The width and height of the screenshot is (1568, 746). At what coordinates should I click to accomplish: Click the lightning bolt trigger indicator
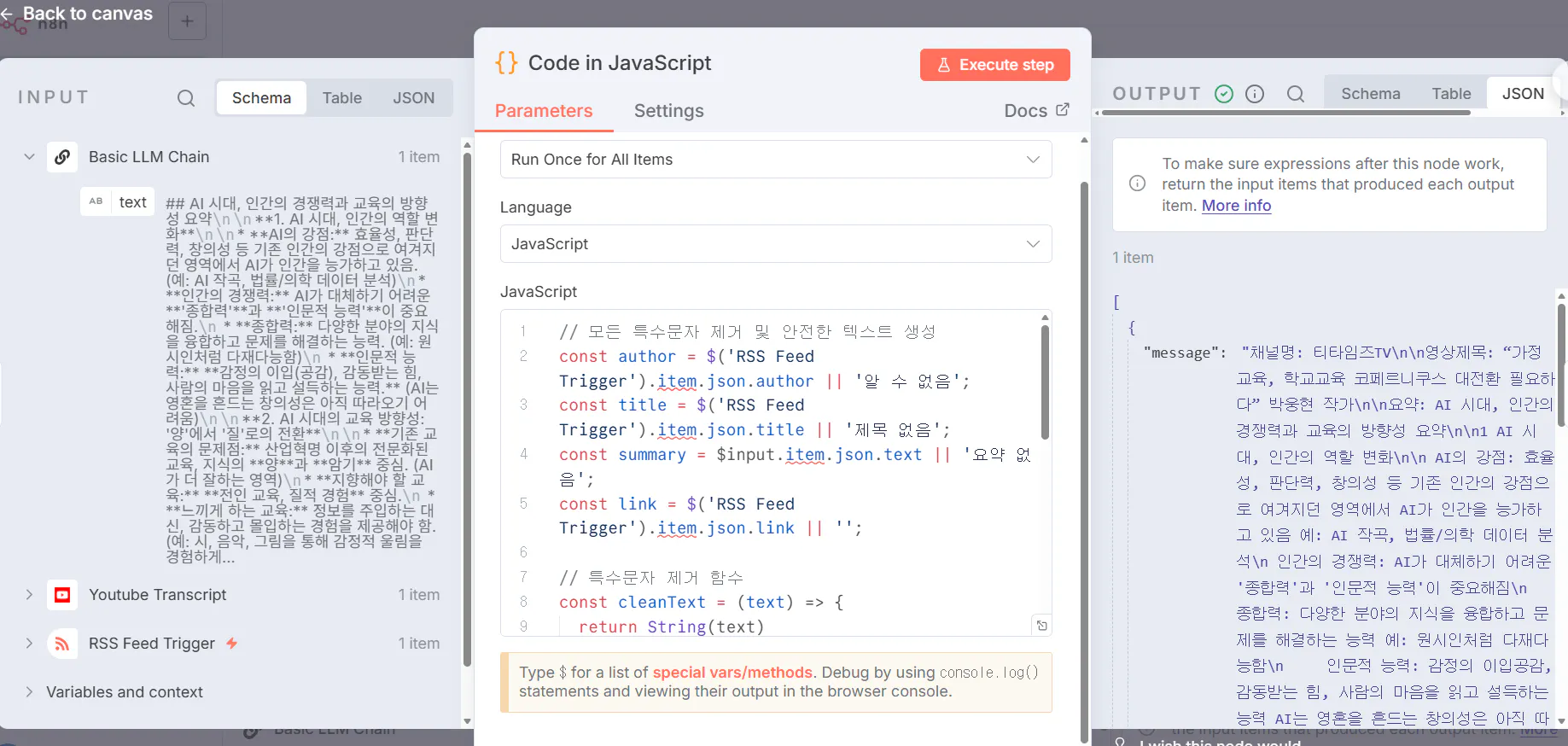(231, 644)
